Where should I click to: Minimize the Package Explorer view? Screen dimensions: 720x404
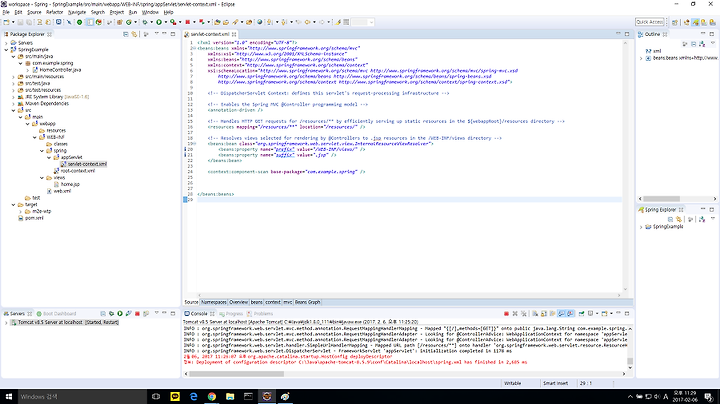pyautogui.click(x=164, y=34)
